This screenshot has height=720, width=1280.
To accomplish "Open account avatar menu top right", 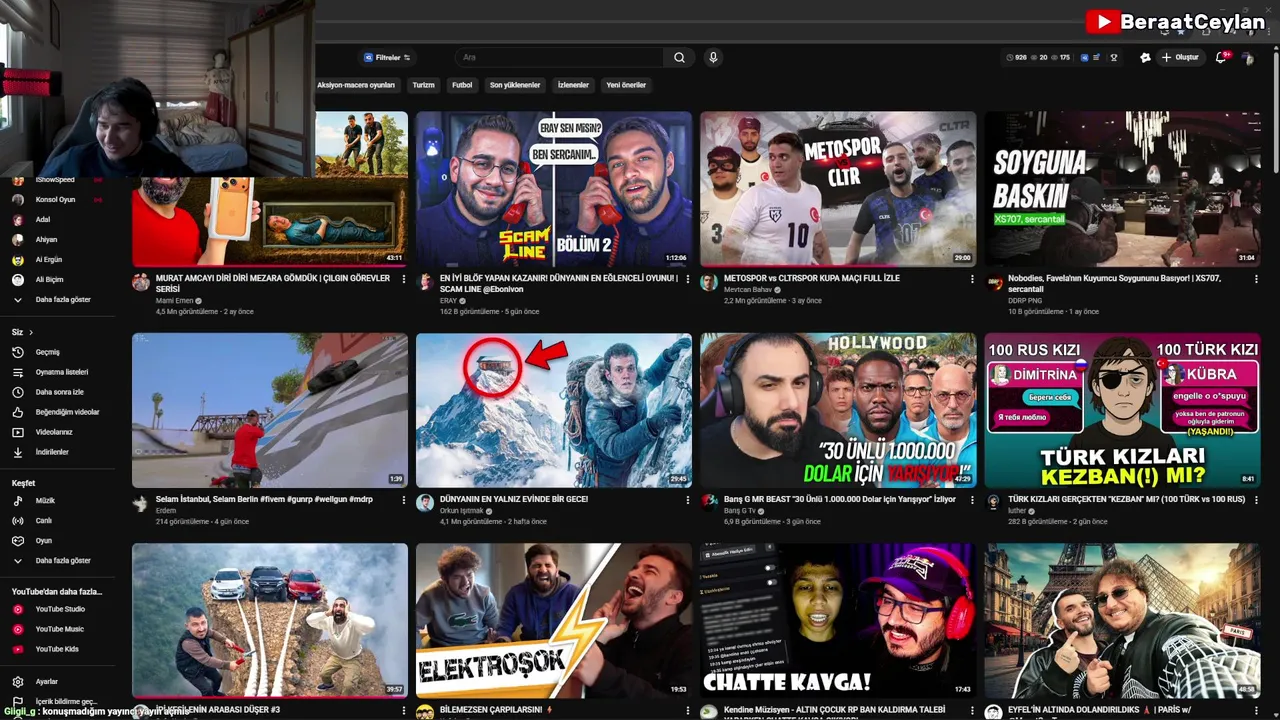I will 1248,58.
